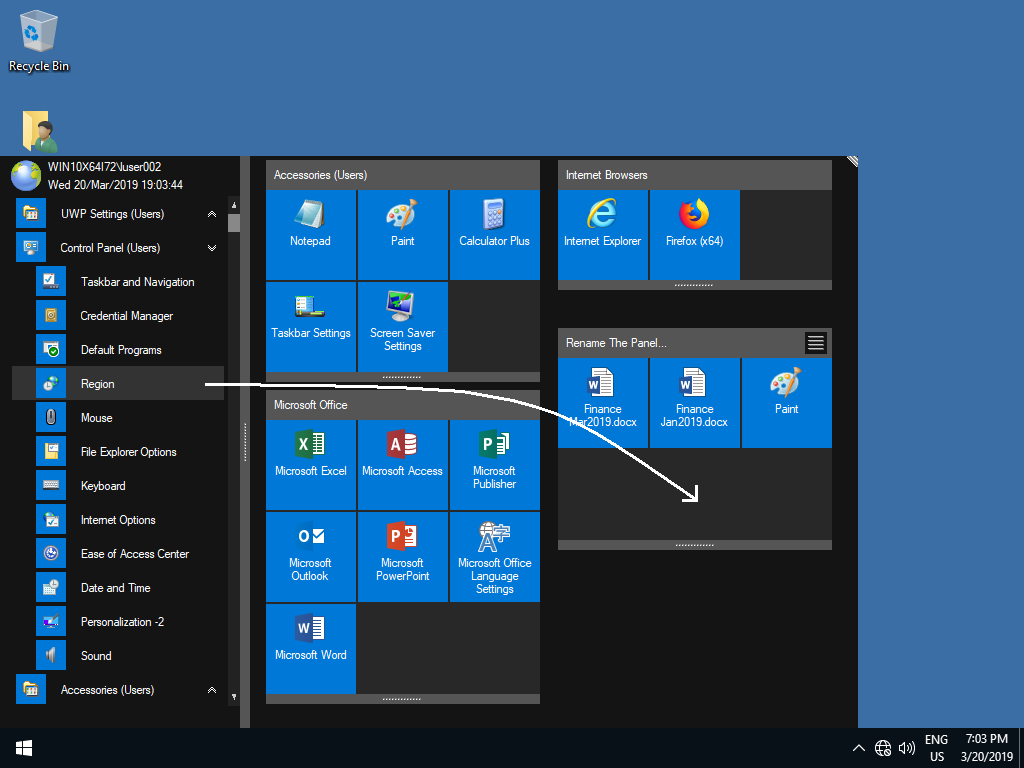Open Date and Time settings item

click(115, 588)
